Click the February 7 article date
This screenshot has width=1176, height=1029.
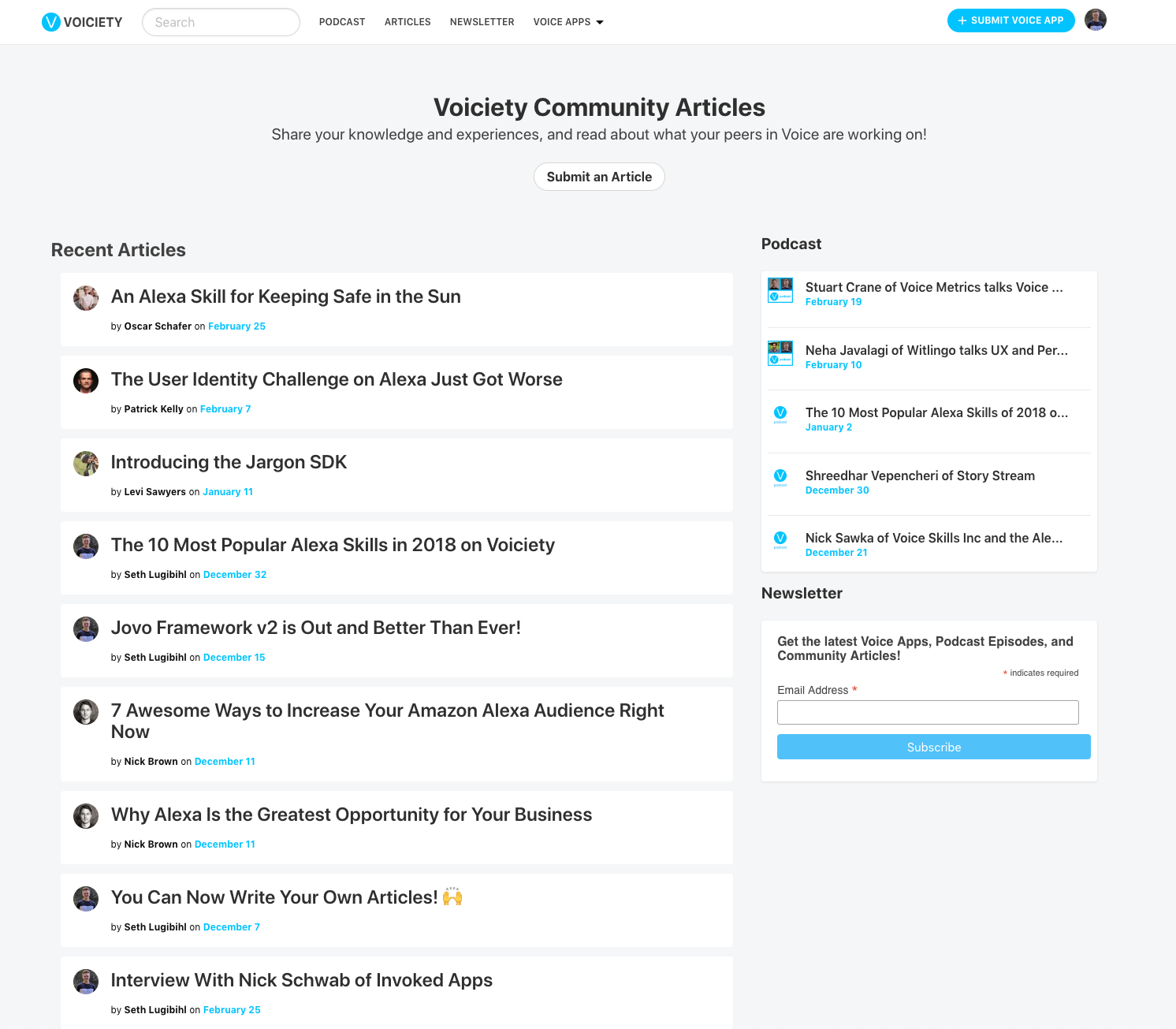click(x=225, y=409)
